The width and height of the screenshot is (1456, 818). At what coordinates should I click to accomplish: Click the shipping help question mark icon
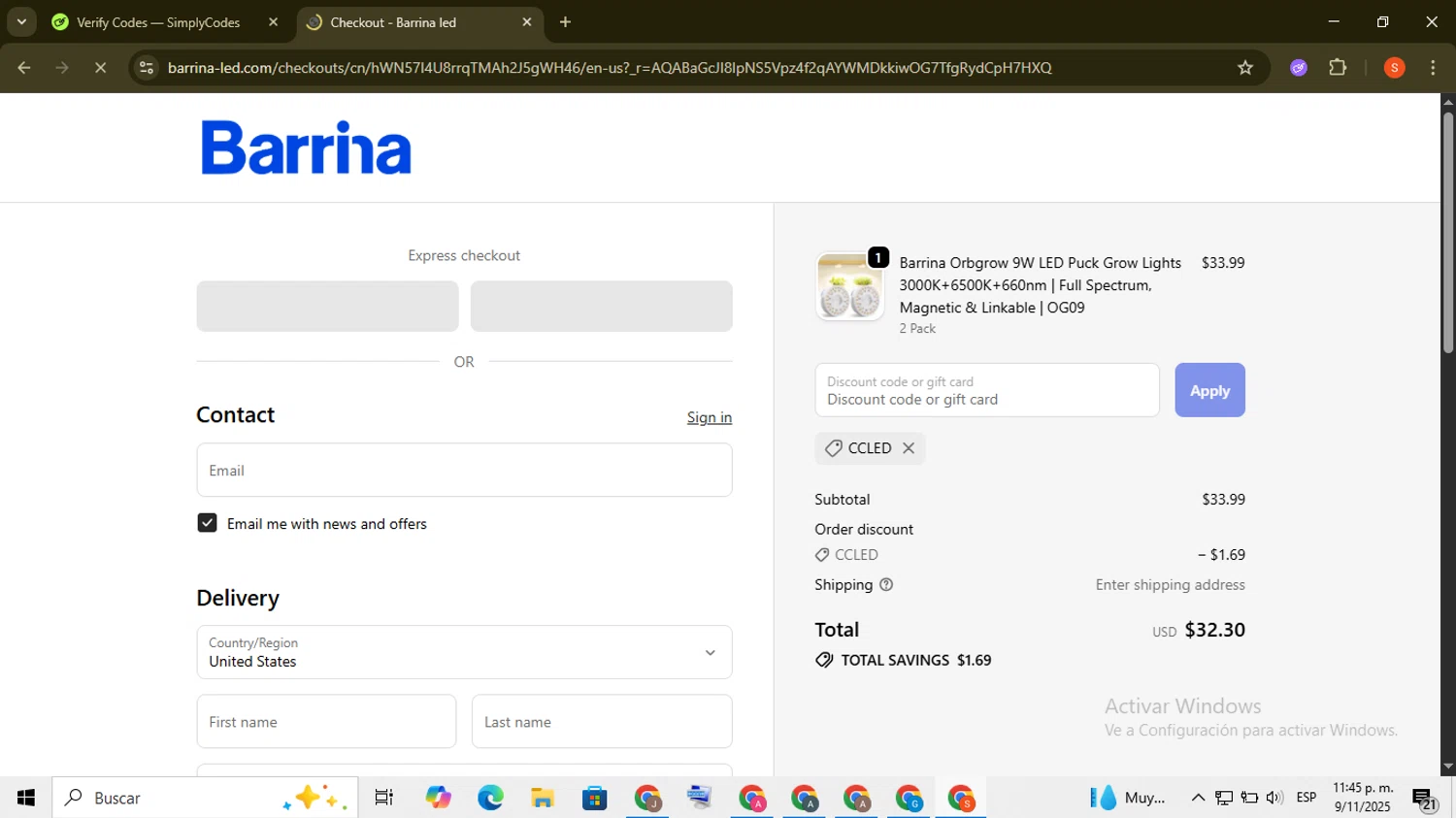point(886,585)
